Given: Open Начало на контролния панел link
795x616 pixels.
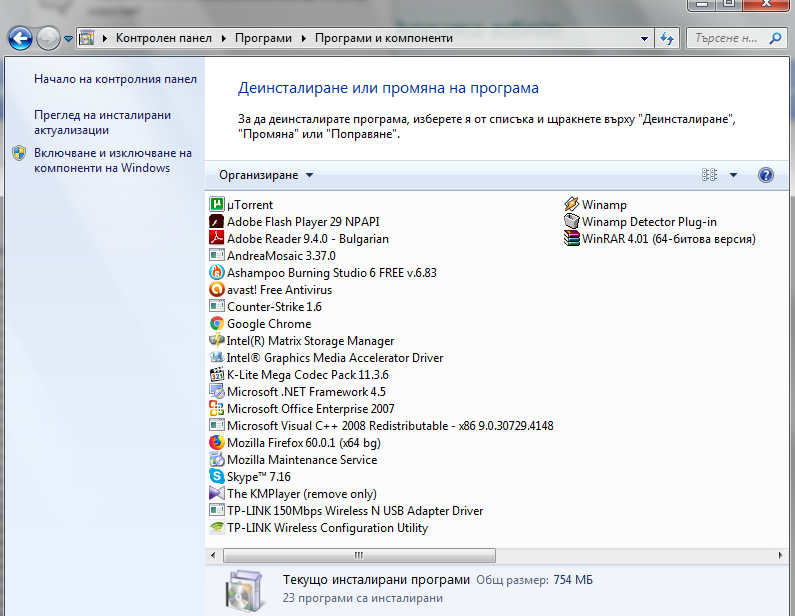Looking at the screenshot, I should coord(115,79).
